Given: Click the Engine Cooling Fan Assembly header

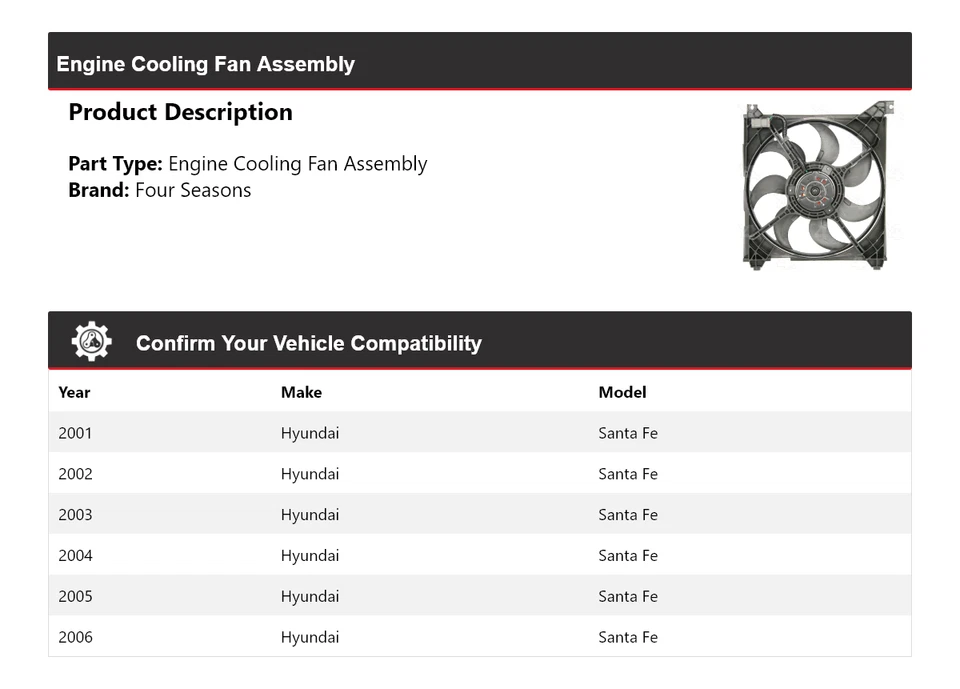Looking at the screenshot, I should click(x=206, y=64).
